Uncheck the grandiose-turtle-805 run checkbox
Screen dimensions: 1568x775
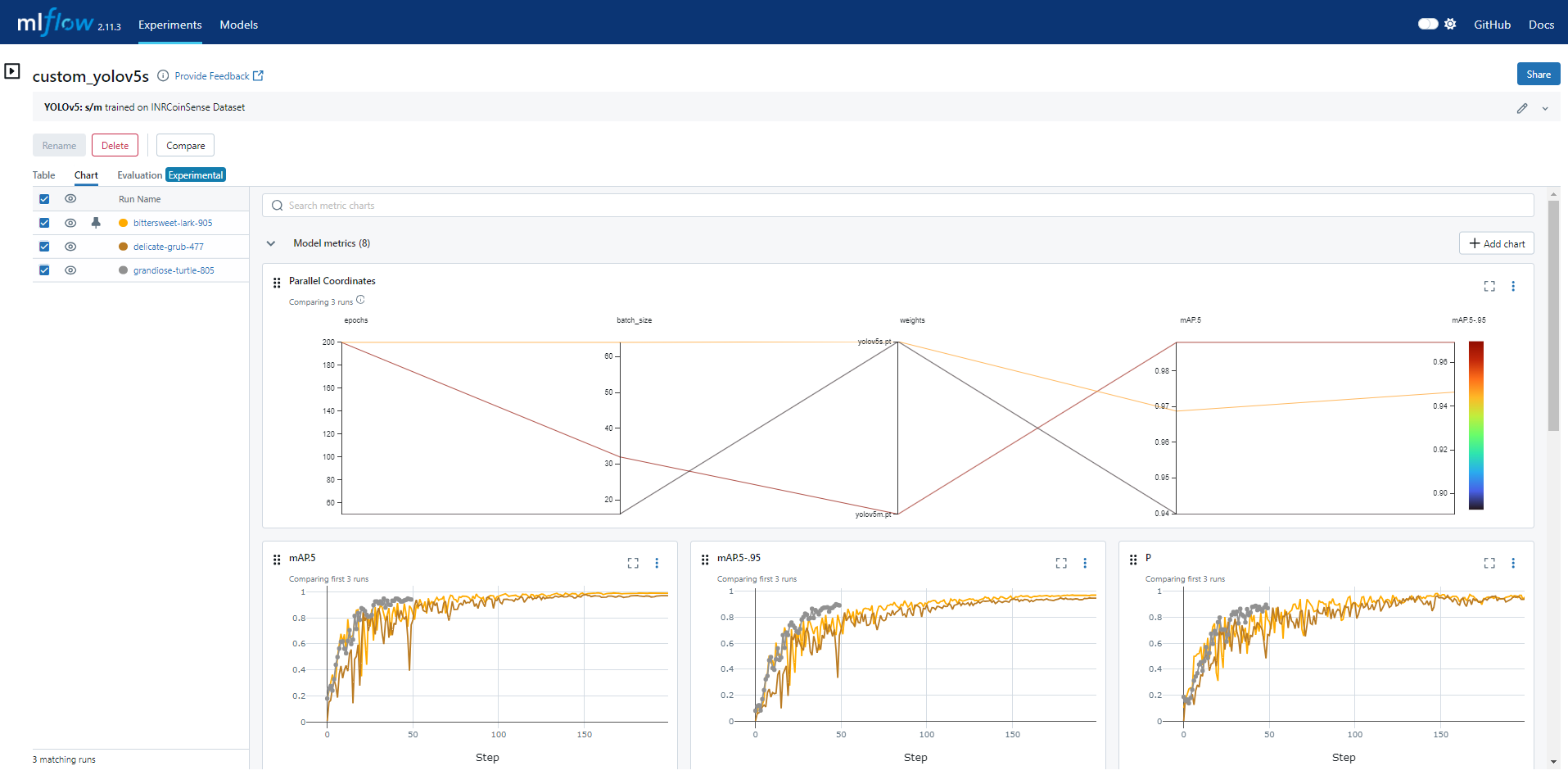tap(44, 270)
